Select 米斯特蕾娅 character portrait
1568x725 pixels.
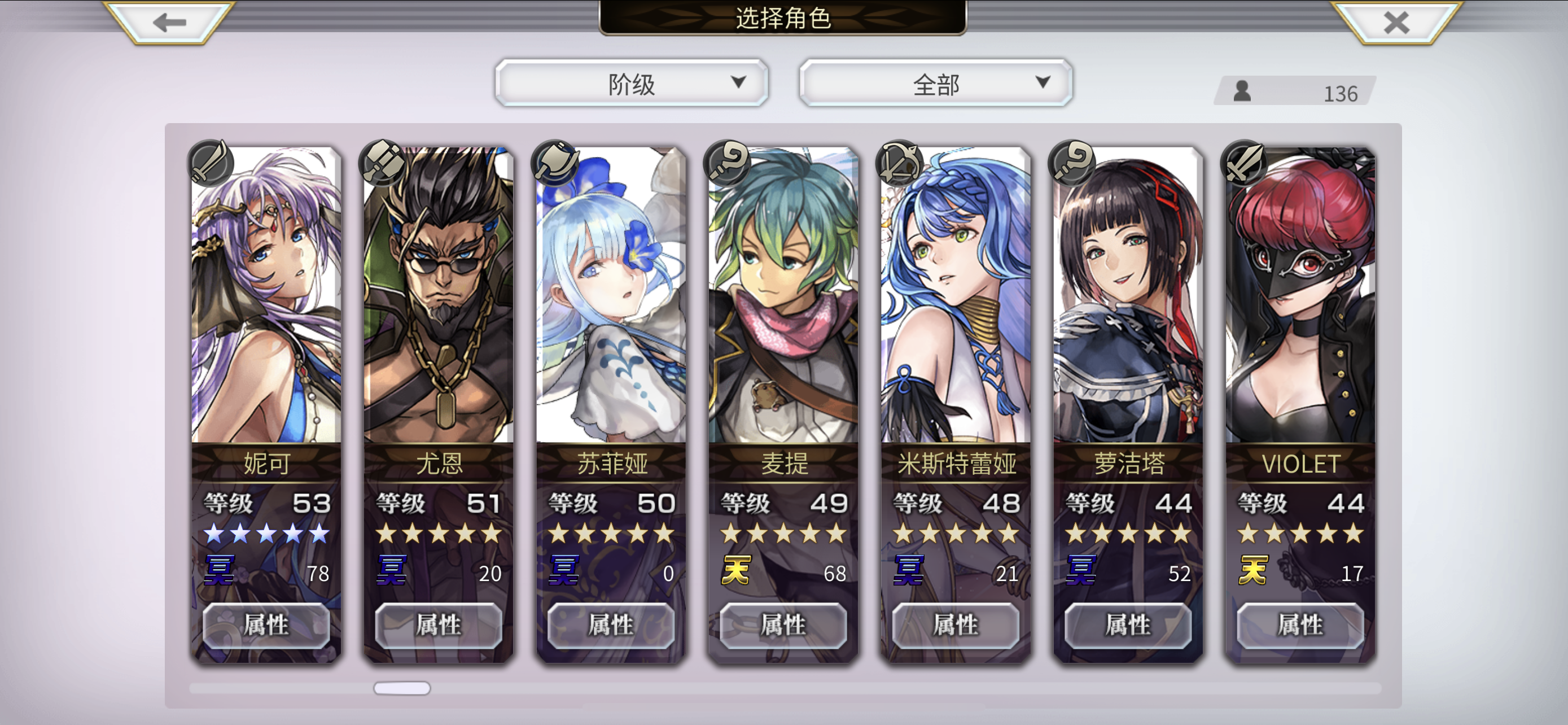click(x=956, y=295)
